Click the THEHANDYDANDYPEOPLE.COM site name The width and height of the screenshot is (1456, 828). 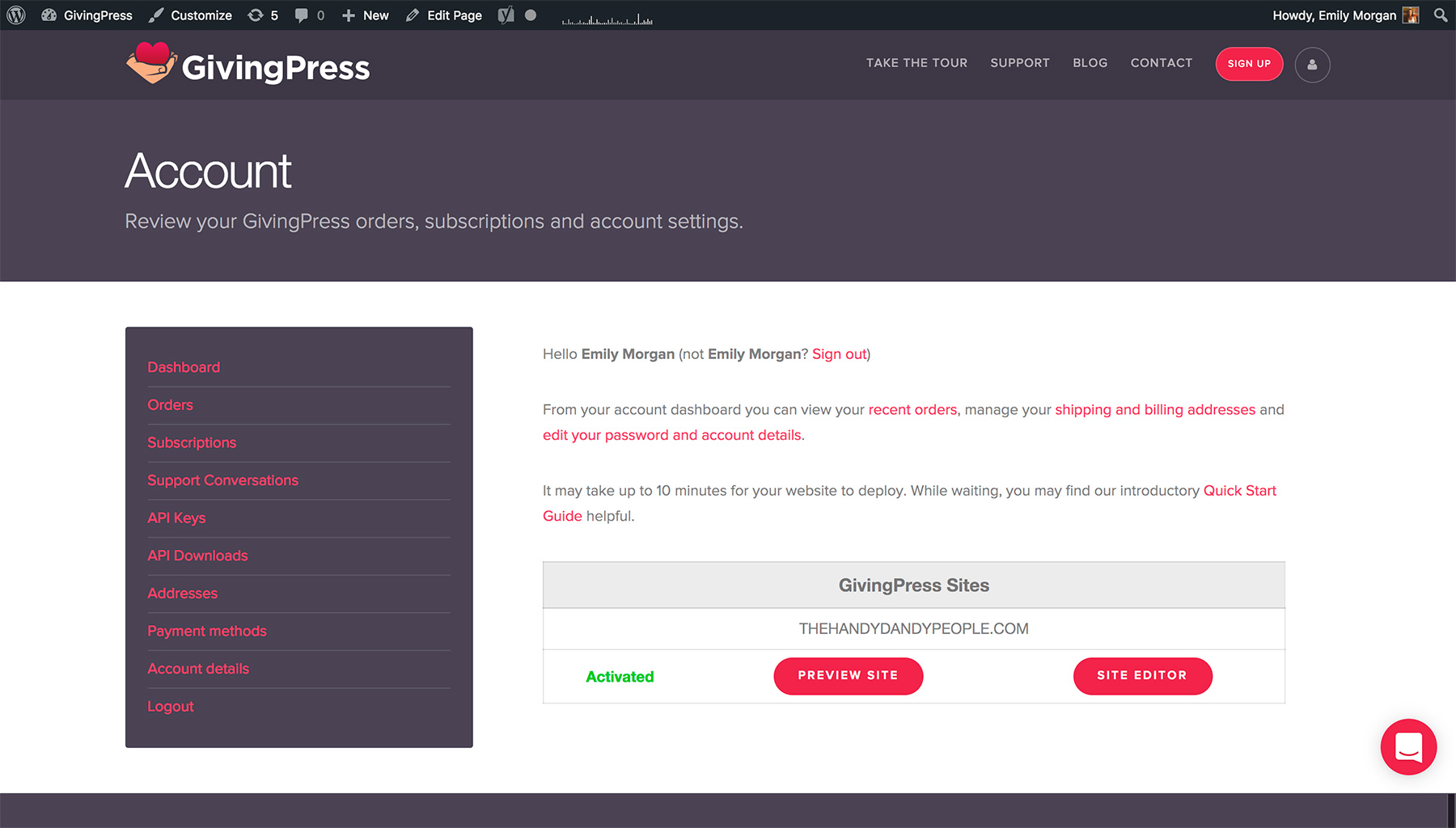(x=913, y=629)
